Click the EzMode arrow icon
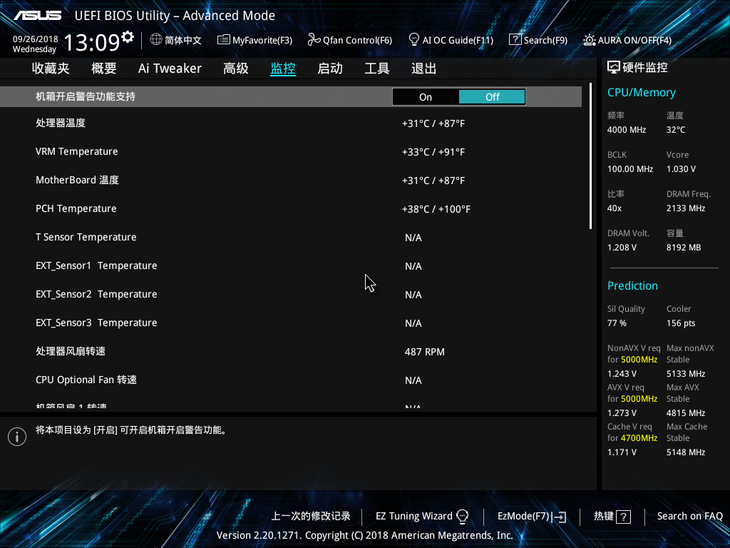The height and width of the screenshot is (548, 730). 561,517
